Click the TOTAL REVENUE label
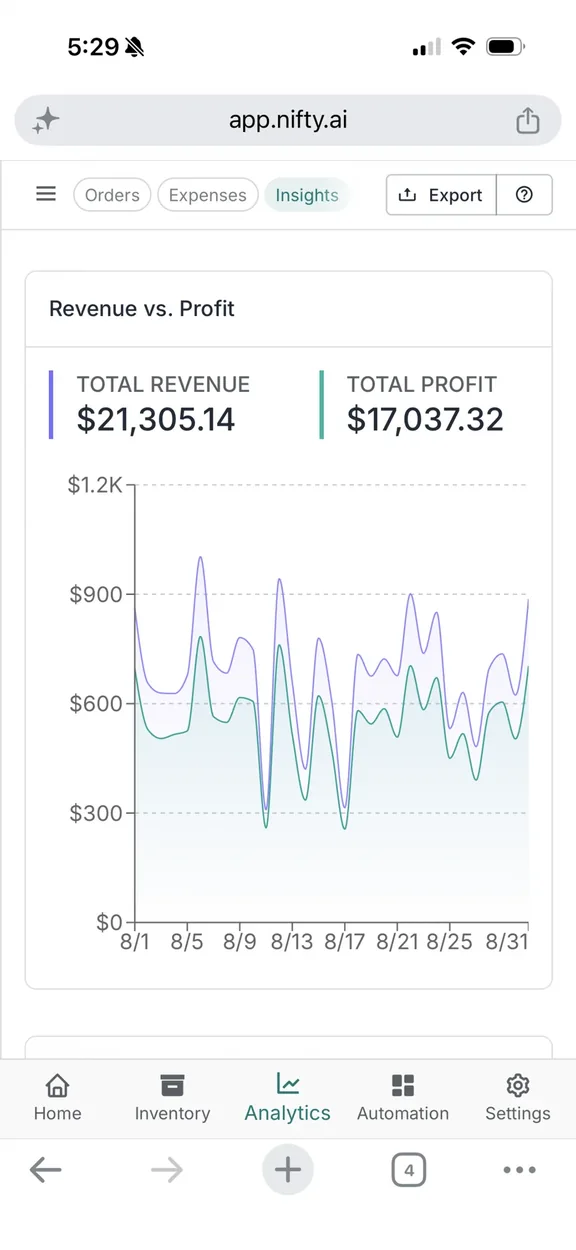Viewport: 576px width, 1250px height. (x=163, y=384)
